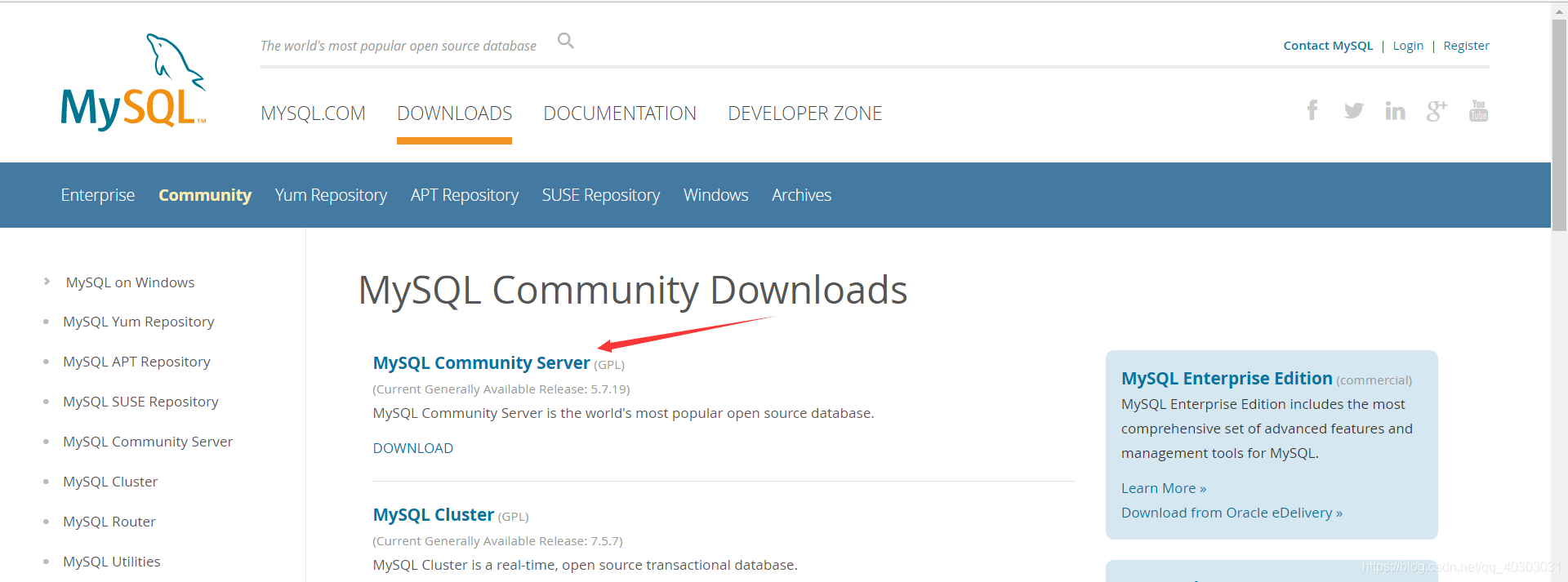This screenshot has height=582, width=1568.
Task: Open MySQL APT Repository sidebar link
Action: click(x=136, y=362)
